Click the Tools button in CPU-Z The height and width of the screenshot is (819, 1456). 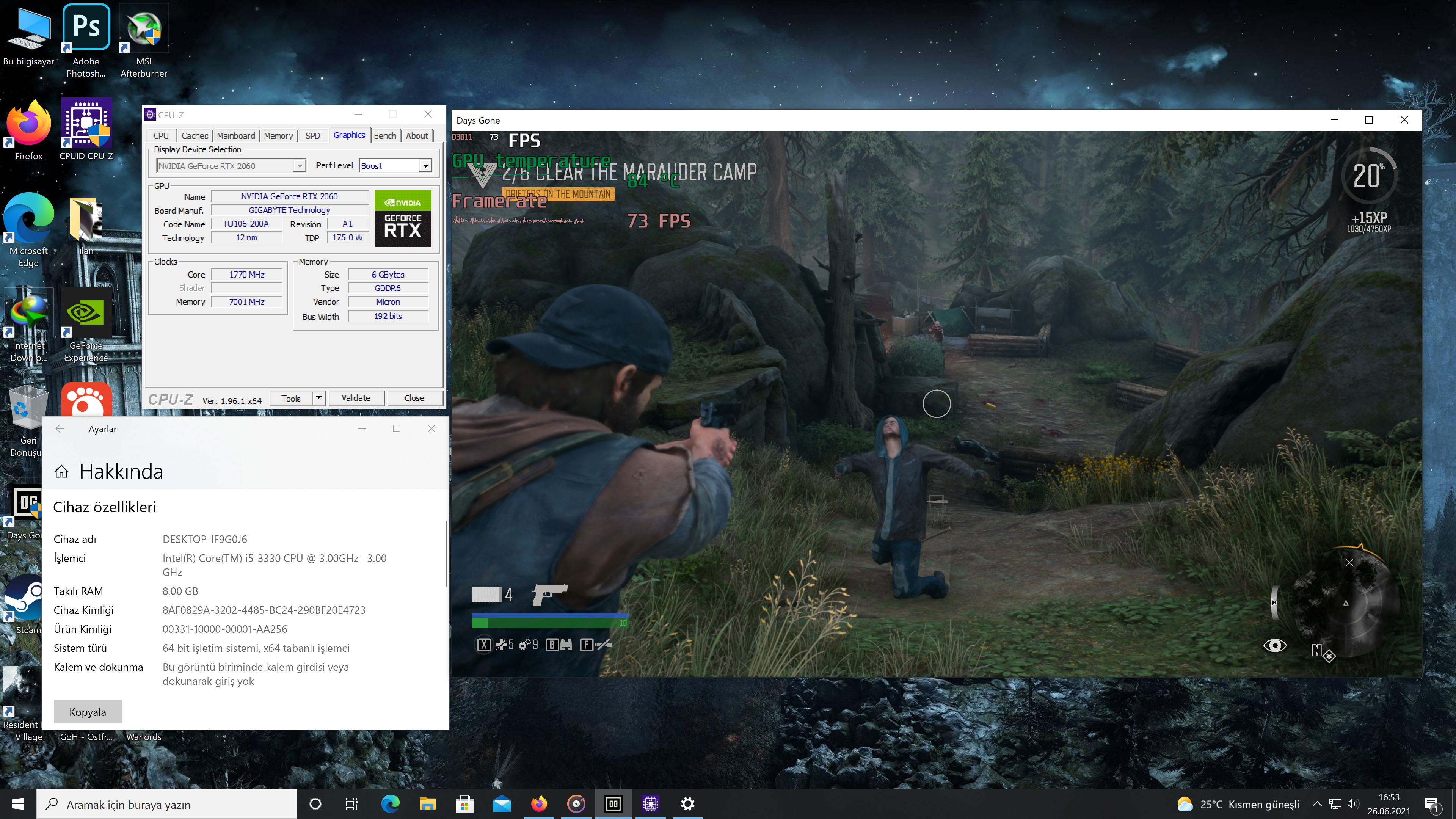291,398
